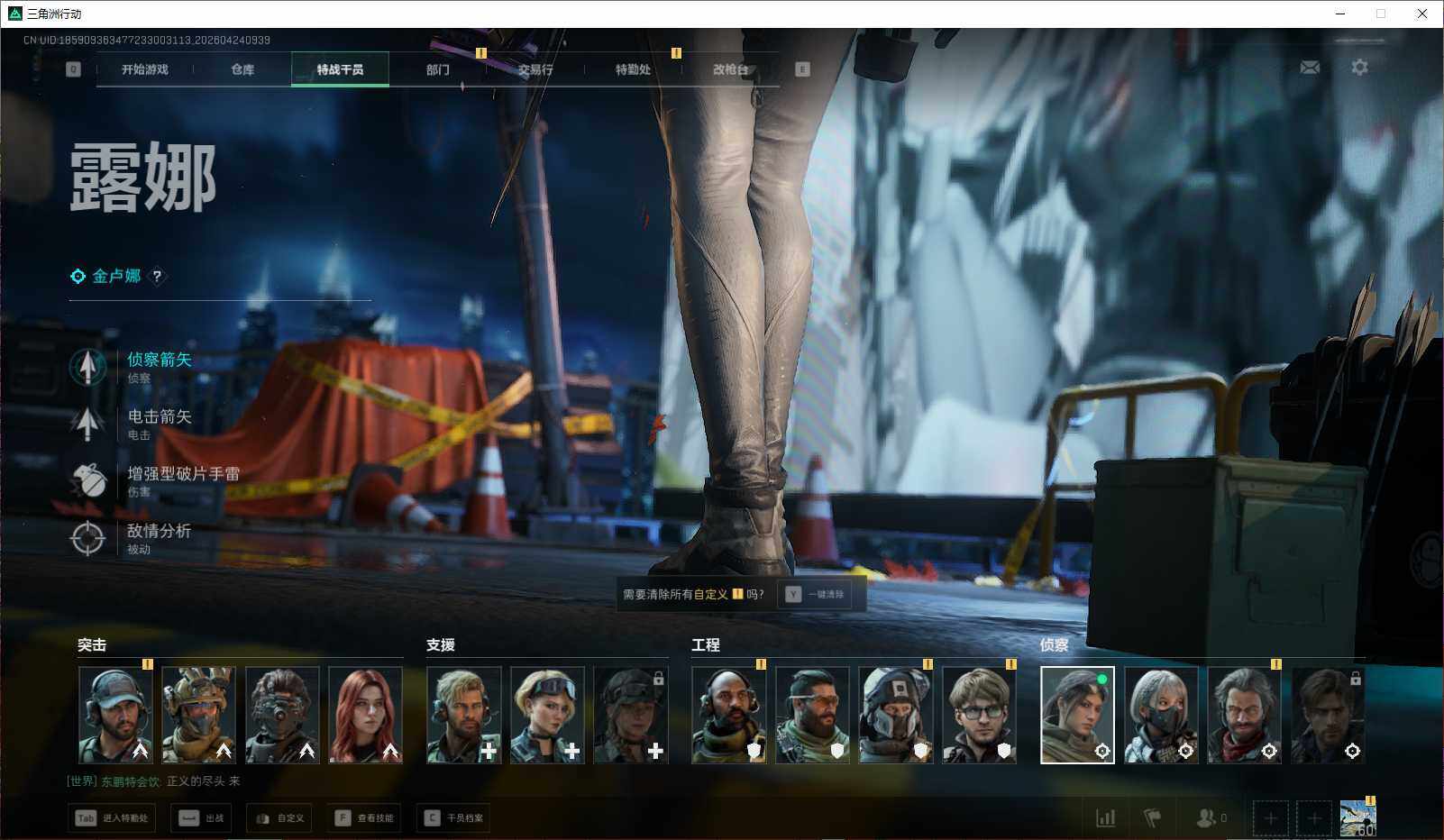
Task: Select the highlighted 露娜 portrait under 侦察
Action: (1078, 715)
